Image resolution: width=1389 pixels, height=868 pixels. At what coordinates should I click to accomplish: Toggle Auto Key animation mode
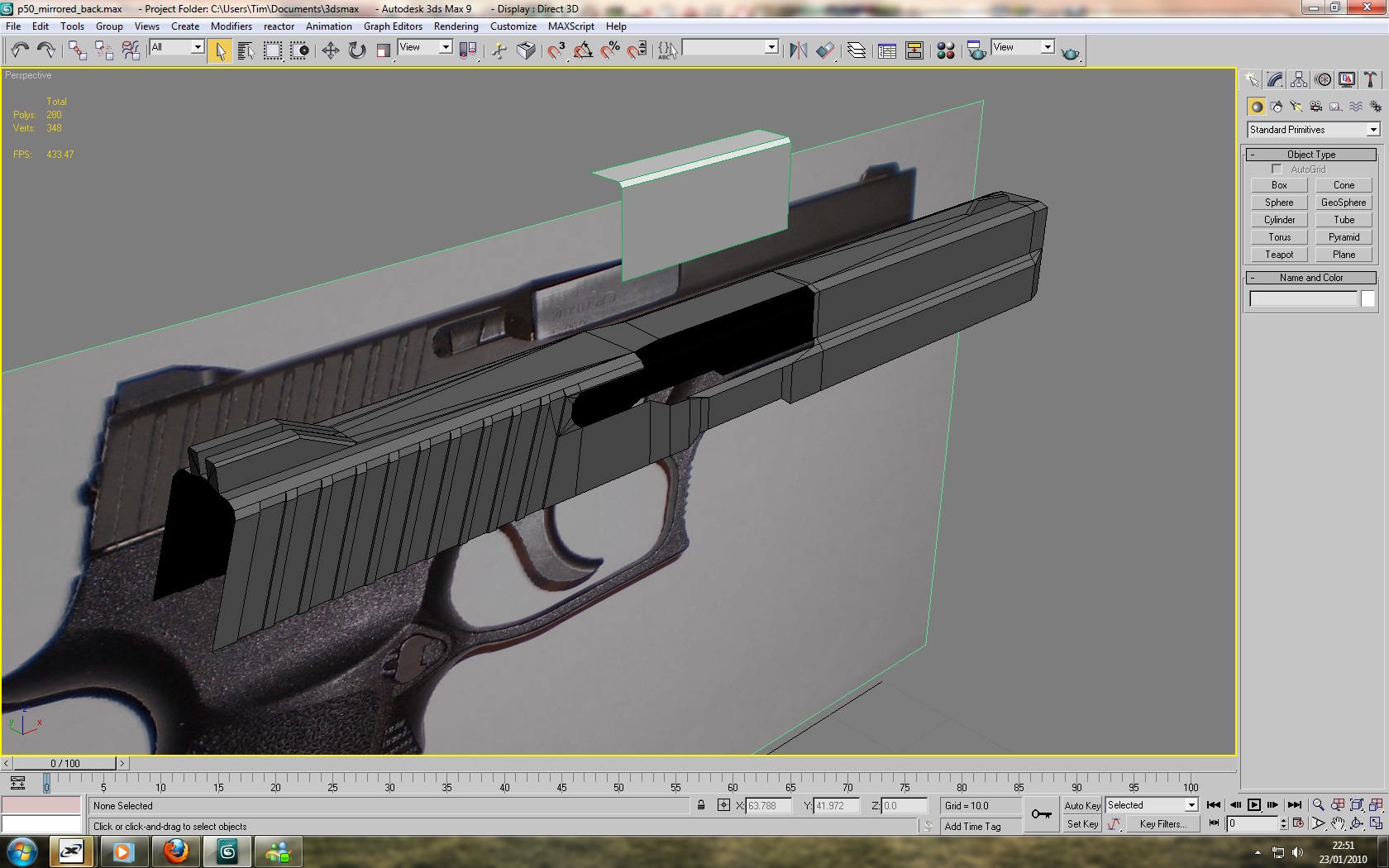[x=1081, y=806]
